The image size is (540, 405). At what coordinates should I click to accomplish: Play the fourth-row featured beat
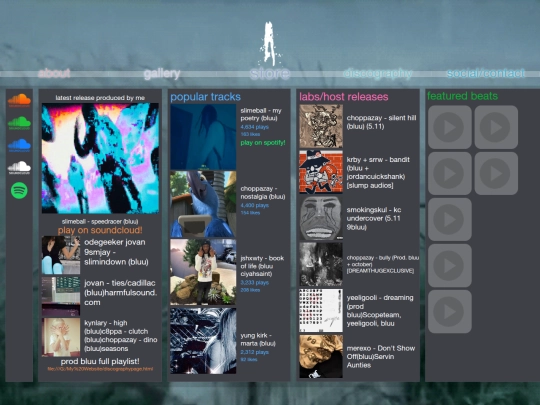449,266
